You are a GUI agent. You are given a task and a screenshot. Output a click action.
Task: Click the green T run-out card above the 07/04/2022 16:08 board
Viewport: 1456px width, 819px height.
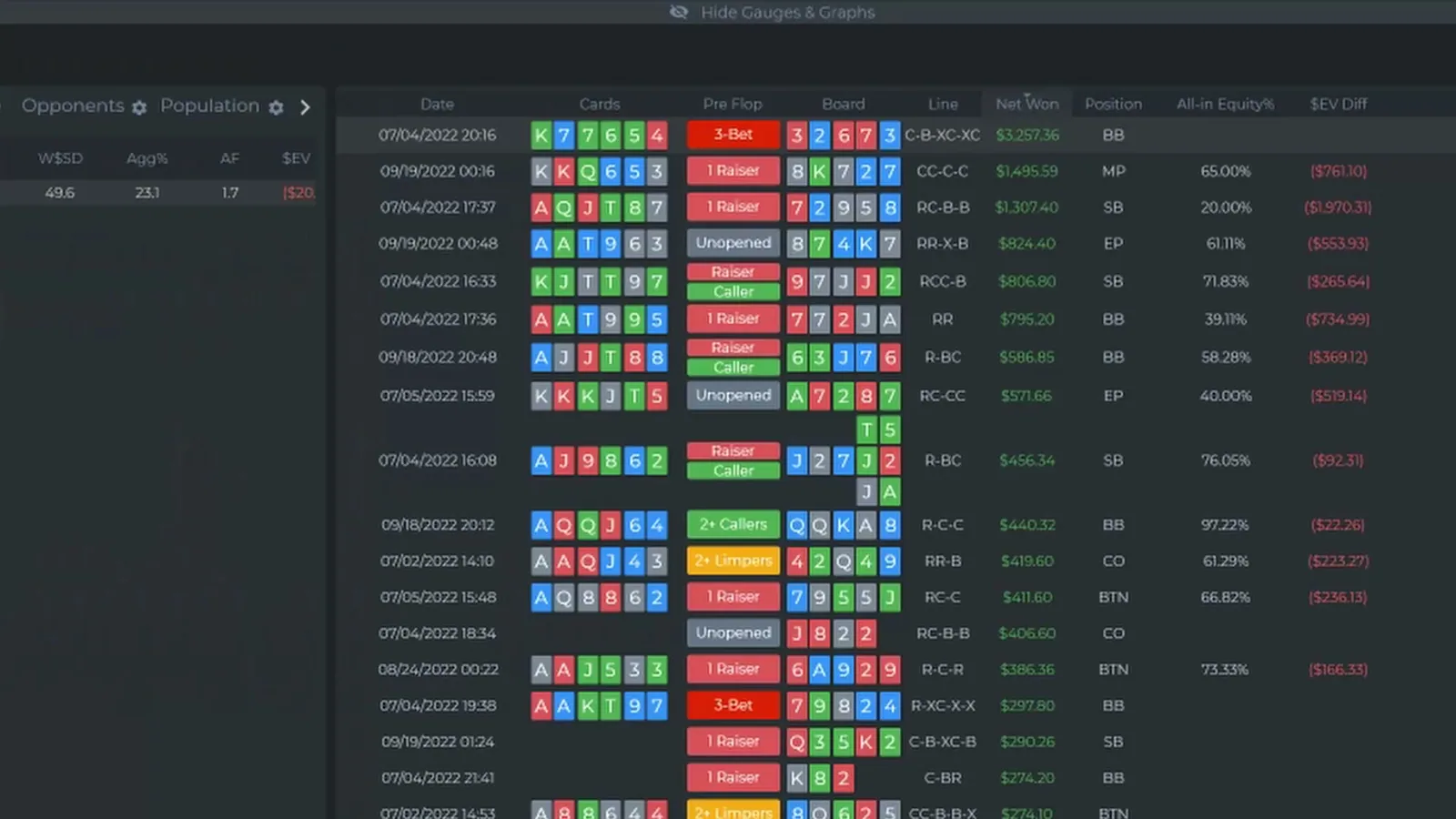(866, 430)
